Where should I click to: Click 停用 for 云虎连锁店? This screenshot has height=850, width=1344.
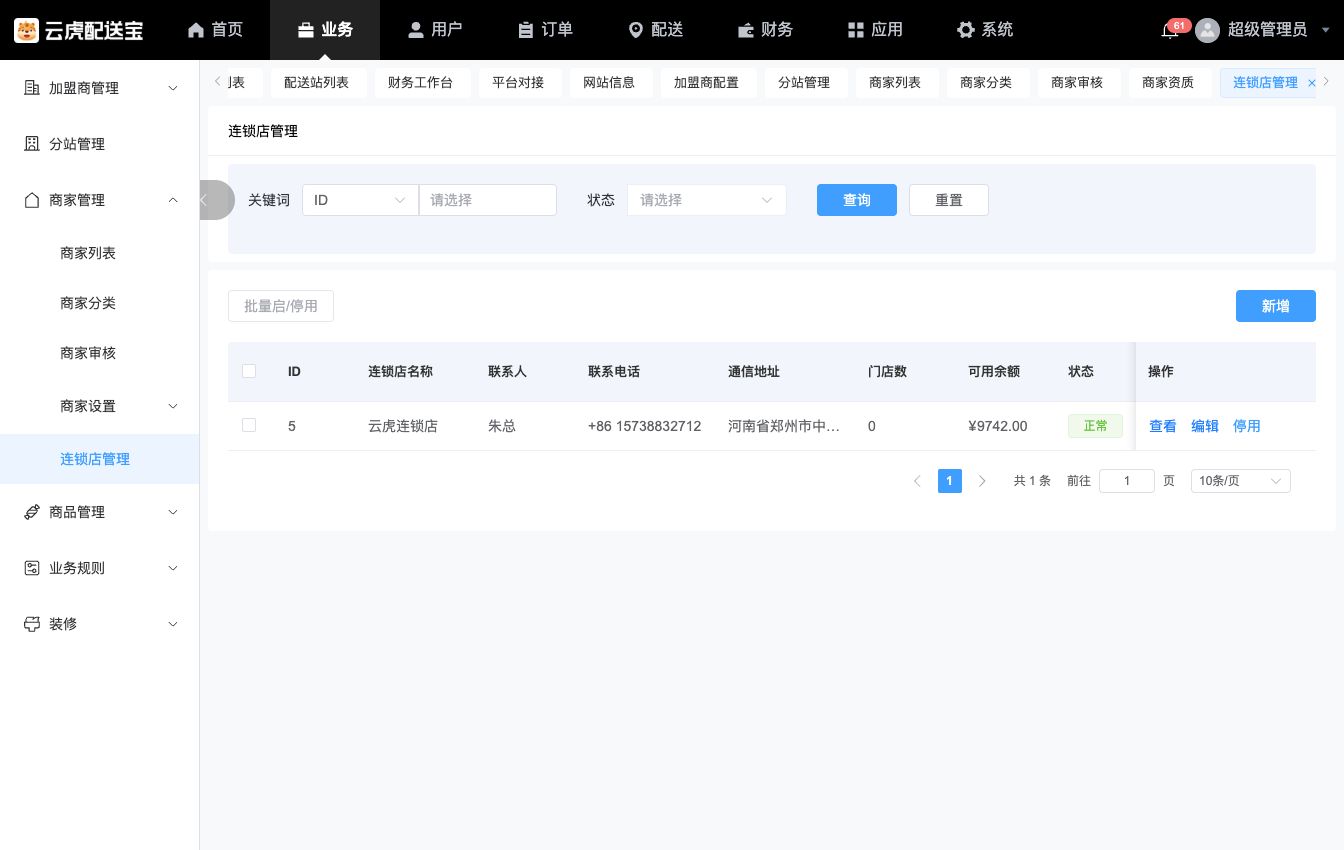(1247, 426)
